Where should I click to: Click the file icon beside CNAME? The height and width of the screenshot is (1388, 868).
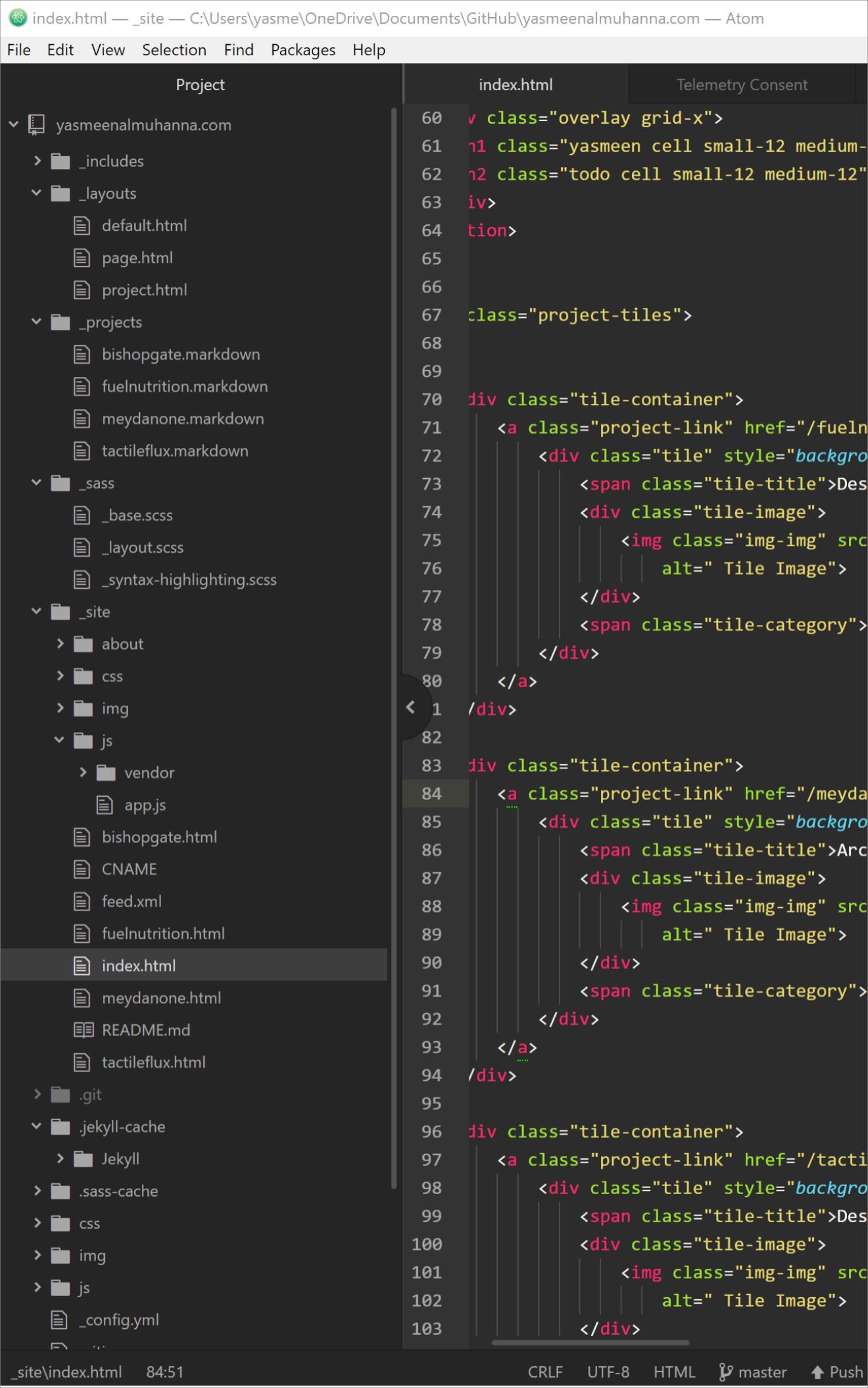tap(82, 869)
